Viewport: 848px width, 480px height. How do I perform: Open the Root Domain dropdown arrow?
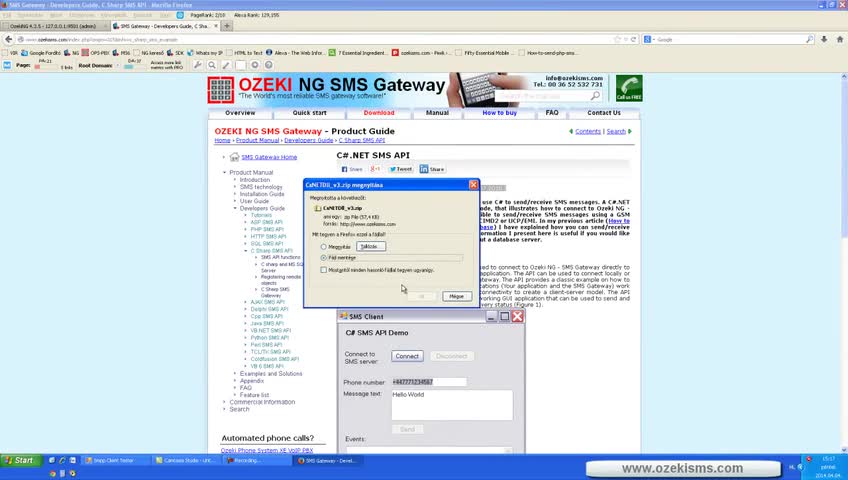point(117,65)
